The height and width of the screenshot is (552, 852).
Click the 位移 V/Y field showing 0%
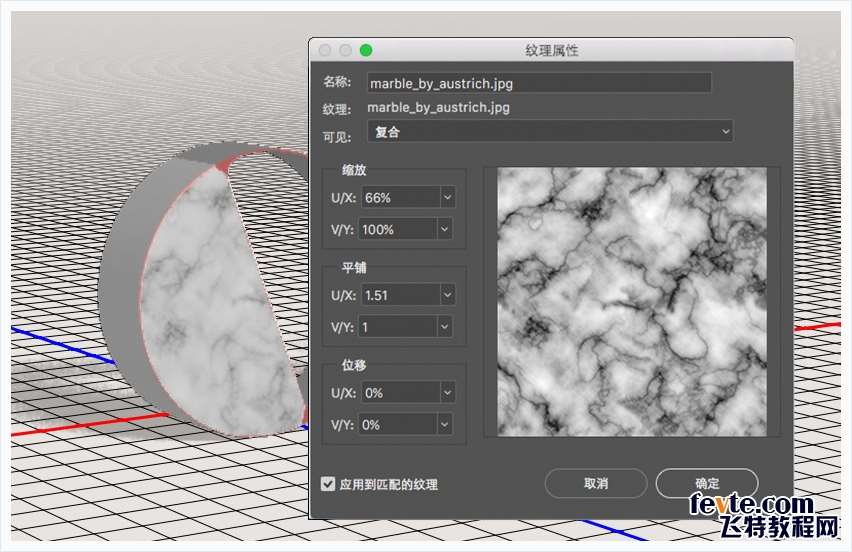coord(398,424)
